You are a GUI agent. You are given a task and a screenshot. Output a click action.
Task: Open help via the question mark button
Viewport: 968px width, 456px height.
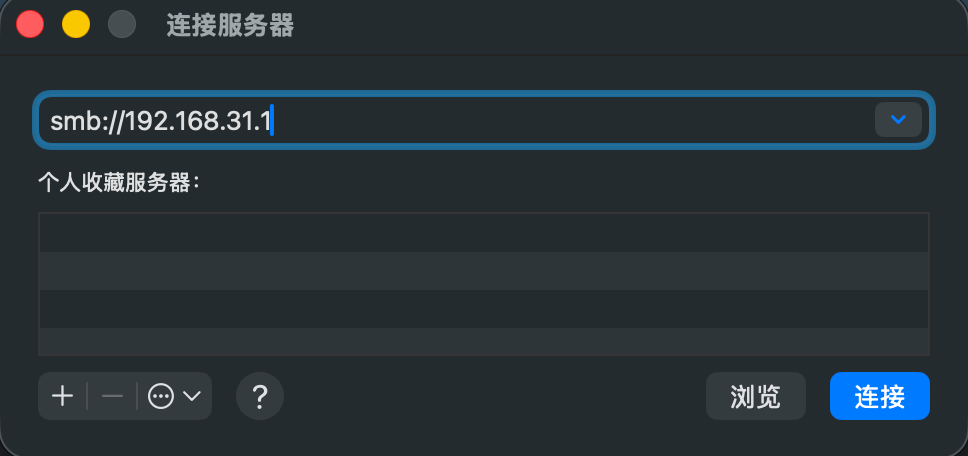tap(260, 396)
